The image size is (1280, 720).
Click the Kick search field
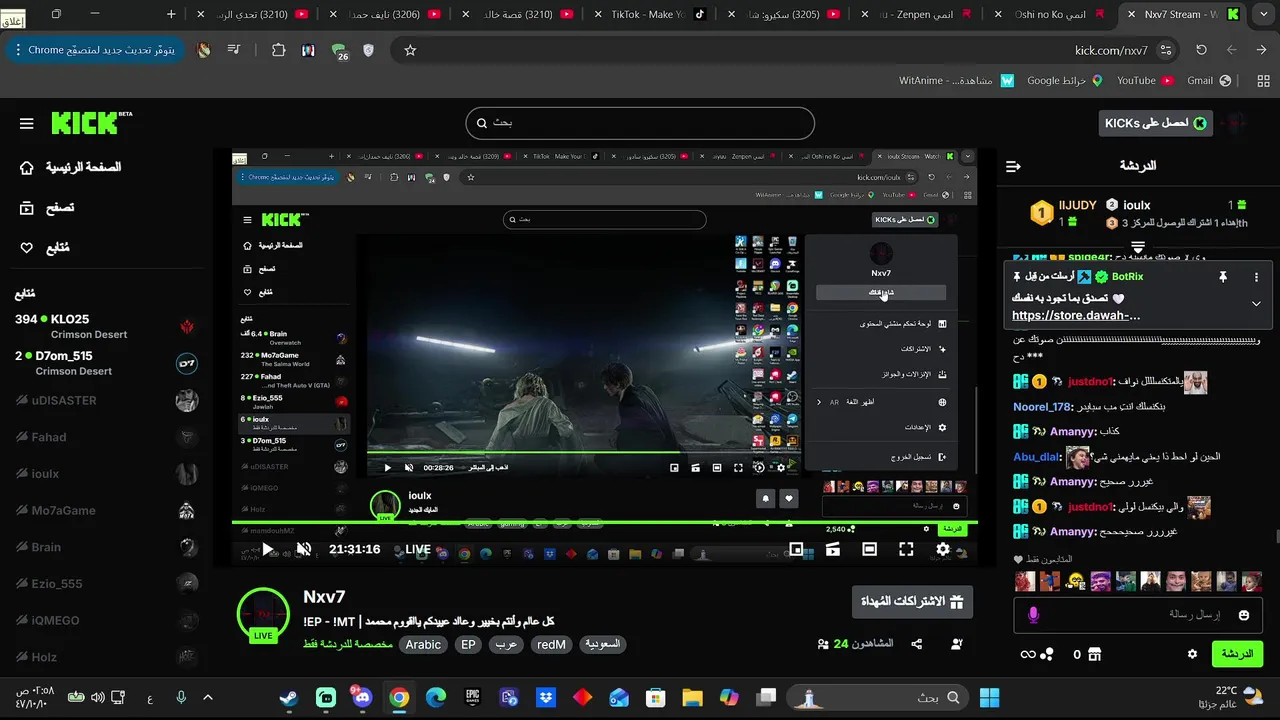tap(640, 123)
